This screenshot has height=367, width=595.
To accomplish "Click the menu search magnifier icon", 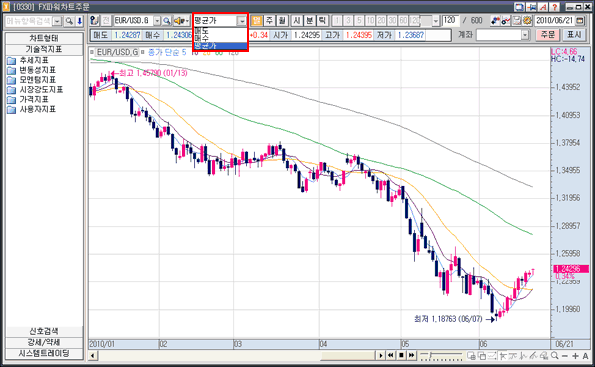I will pos(69,21).
